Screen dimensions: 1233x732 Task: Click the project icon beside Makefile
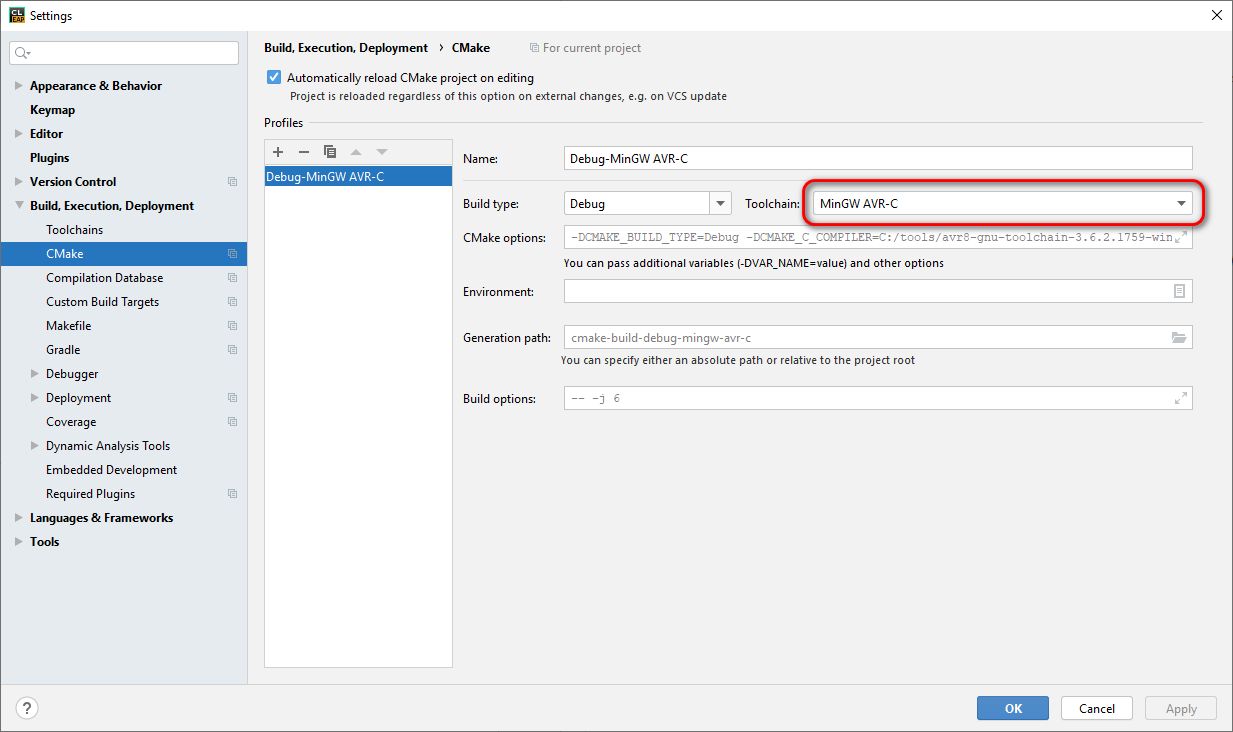(x=232, y=326)
